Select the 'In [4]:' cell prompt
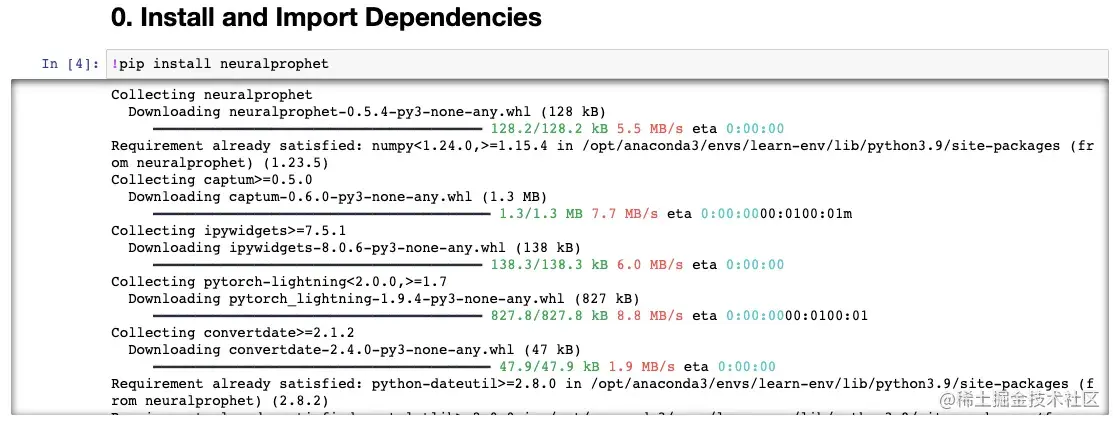Screen dimensions: 1115x425 70,64
